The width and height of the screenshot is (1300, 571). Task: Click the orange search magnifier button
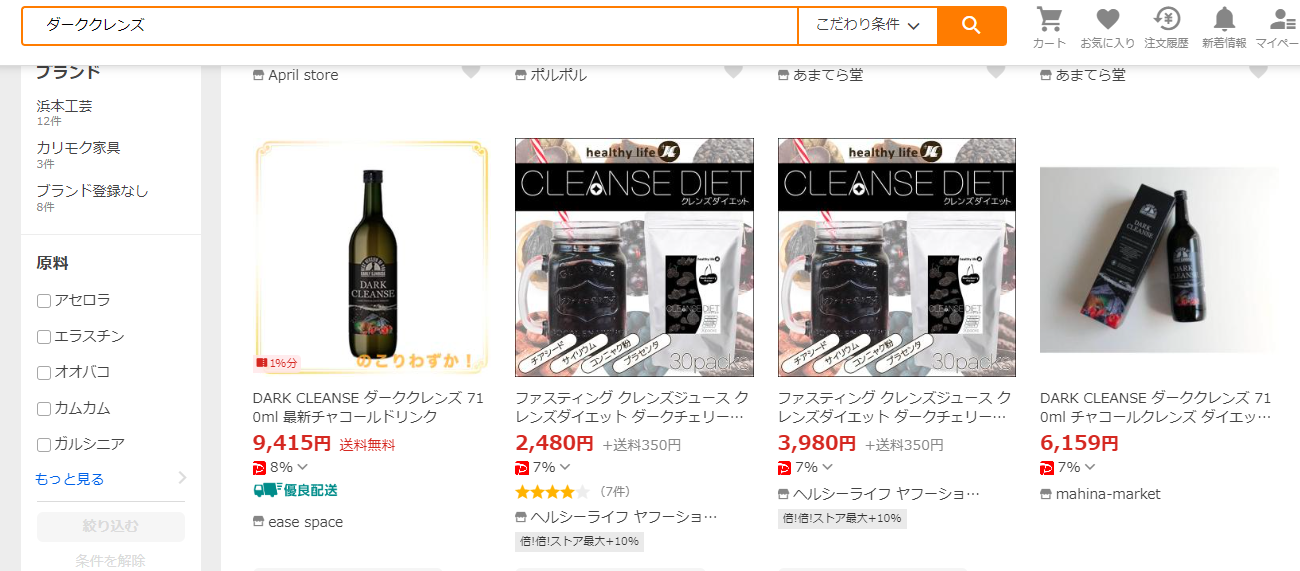click(971, 25)
